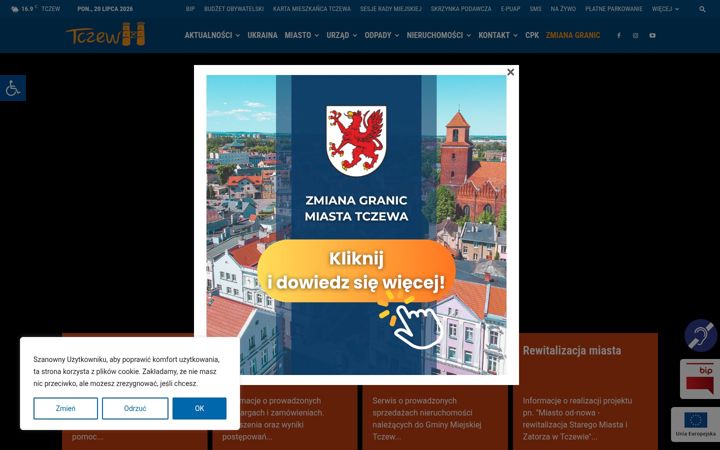Expand the Odpady menu
The width and height of the screenshot is (720, 450).
pyautogui.click(x=382, y=35)
